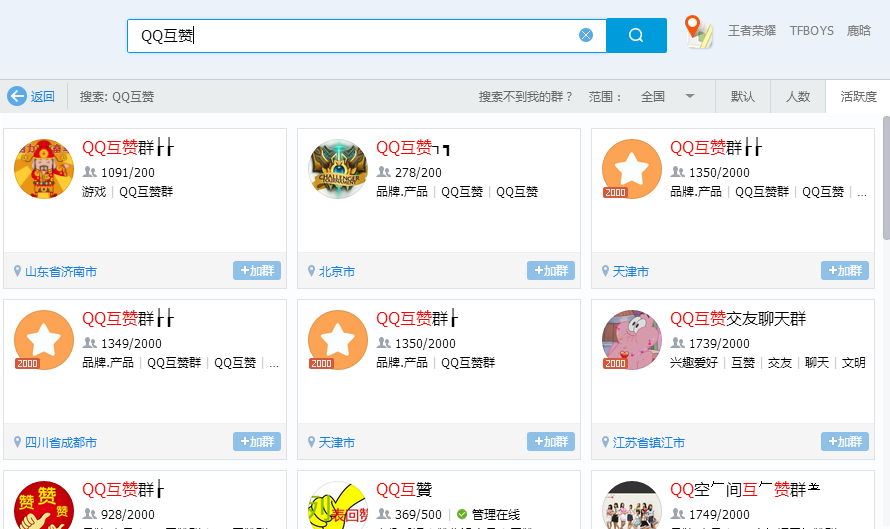Click the vertical scrollbar on the right
Image resolution: width=890 pixels, height=529 pixels.
[885, 180]
